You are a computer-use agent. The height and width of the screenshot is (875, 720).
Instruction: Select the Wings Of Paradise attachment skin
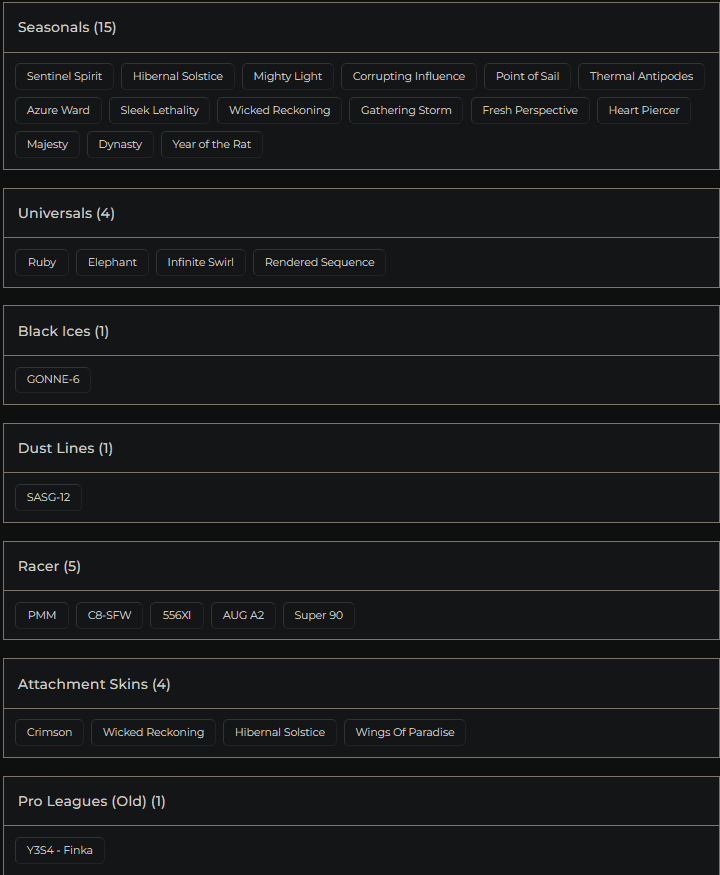pyautogui.click(x=404, y=732)
